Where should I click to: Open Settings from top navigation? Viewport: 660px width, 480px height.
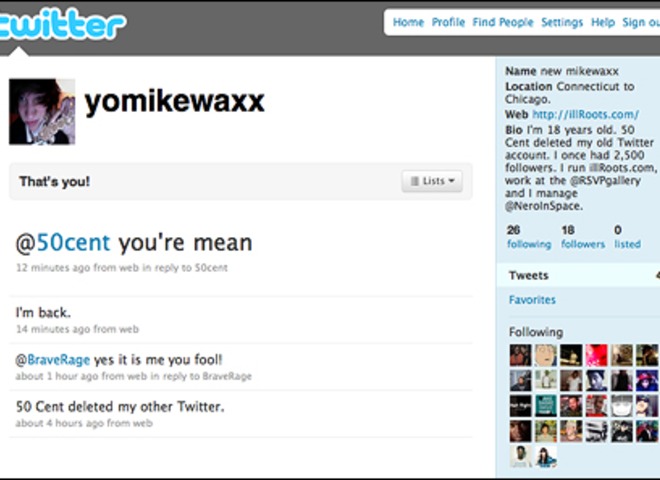[562, 22]
